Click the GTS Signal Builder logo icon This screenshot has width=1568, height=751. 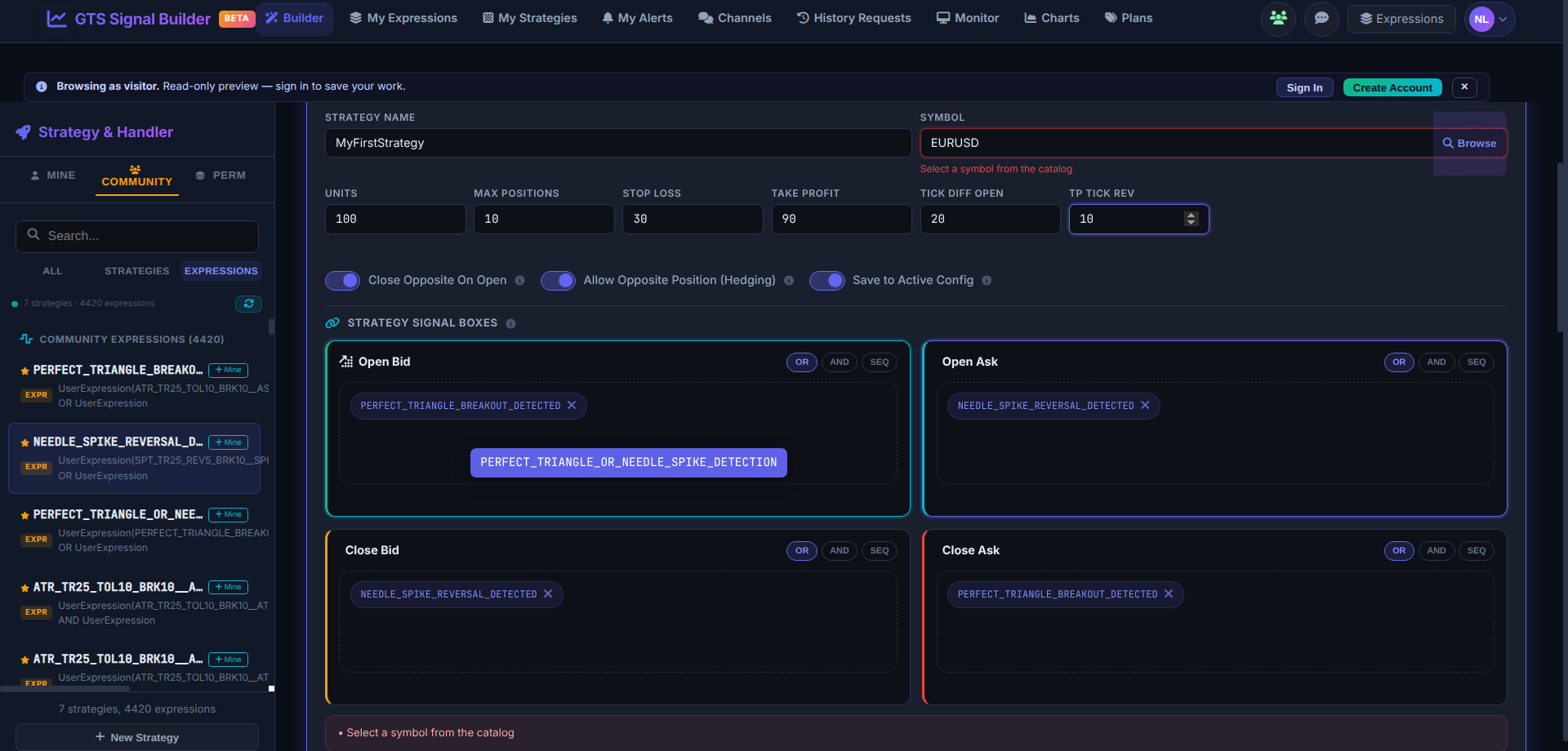[x=56, y=19]
